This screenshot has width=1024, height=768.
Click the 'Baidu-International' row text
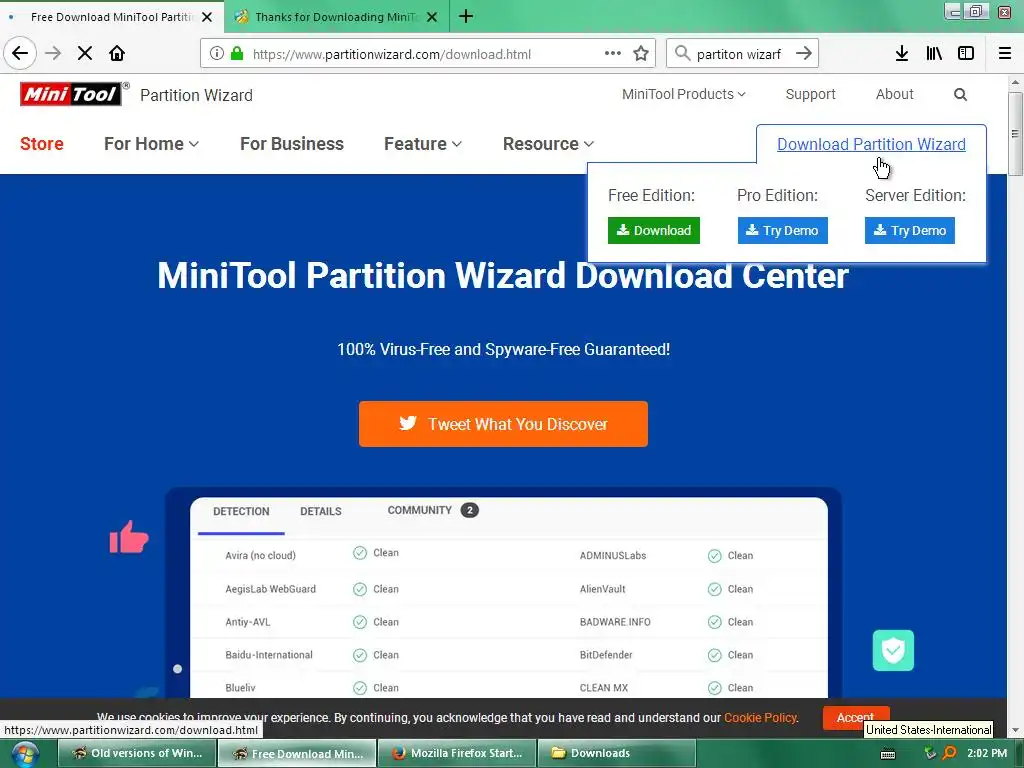pos(269,654)
